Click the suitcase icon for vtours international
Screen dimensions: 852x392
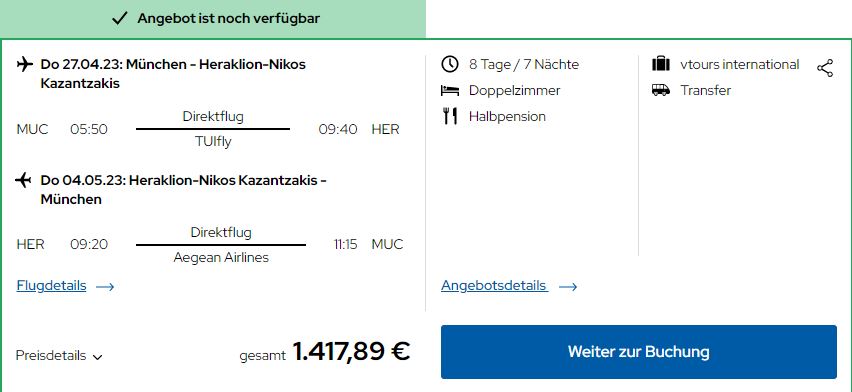pyautogui.click(x=660, y=64)
